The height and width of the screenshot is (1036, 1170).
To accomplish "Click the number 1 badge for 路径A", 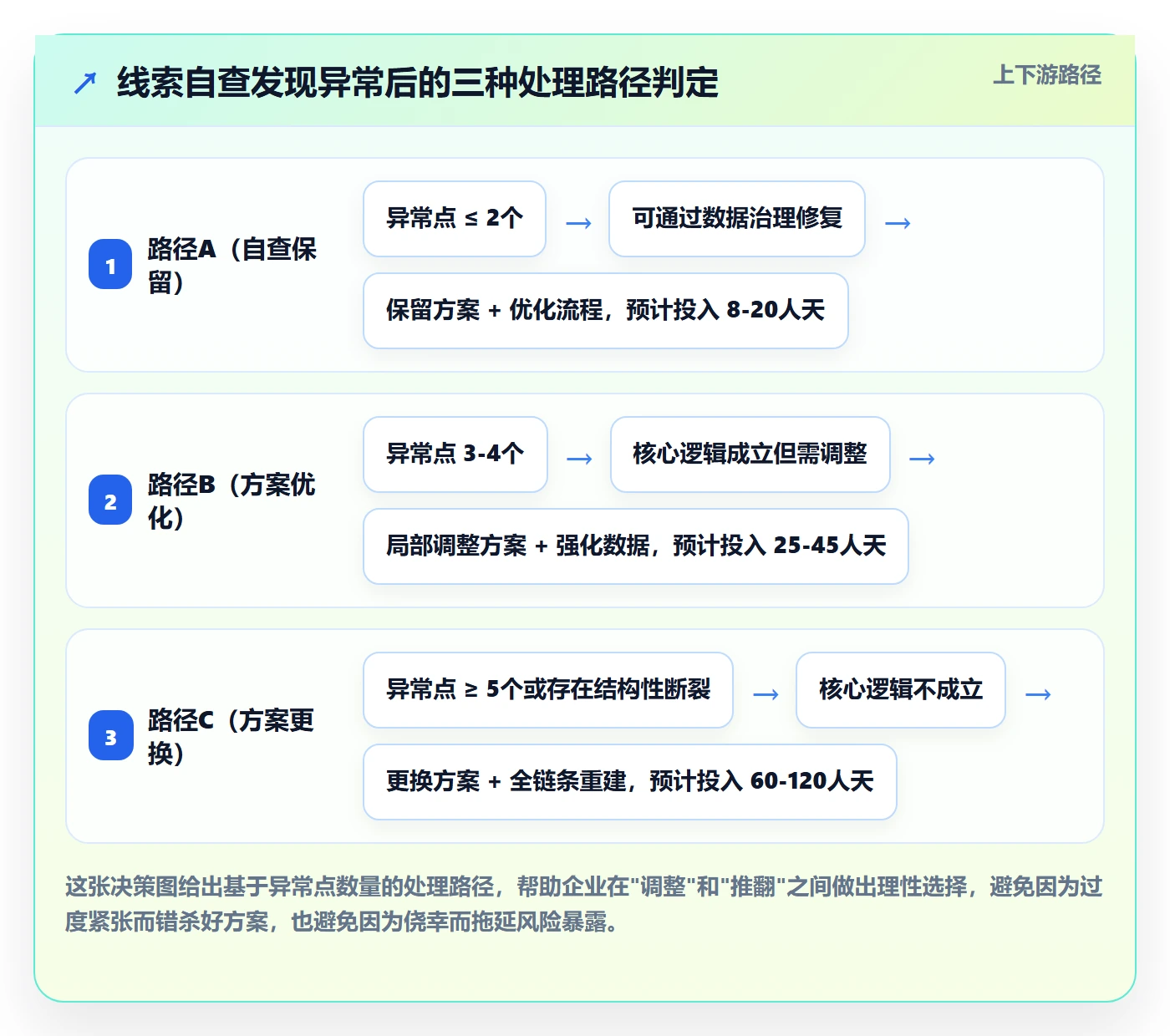I will pyautogui.click(x=110, y=265).
